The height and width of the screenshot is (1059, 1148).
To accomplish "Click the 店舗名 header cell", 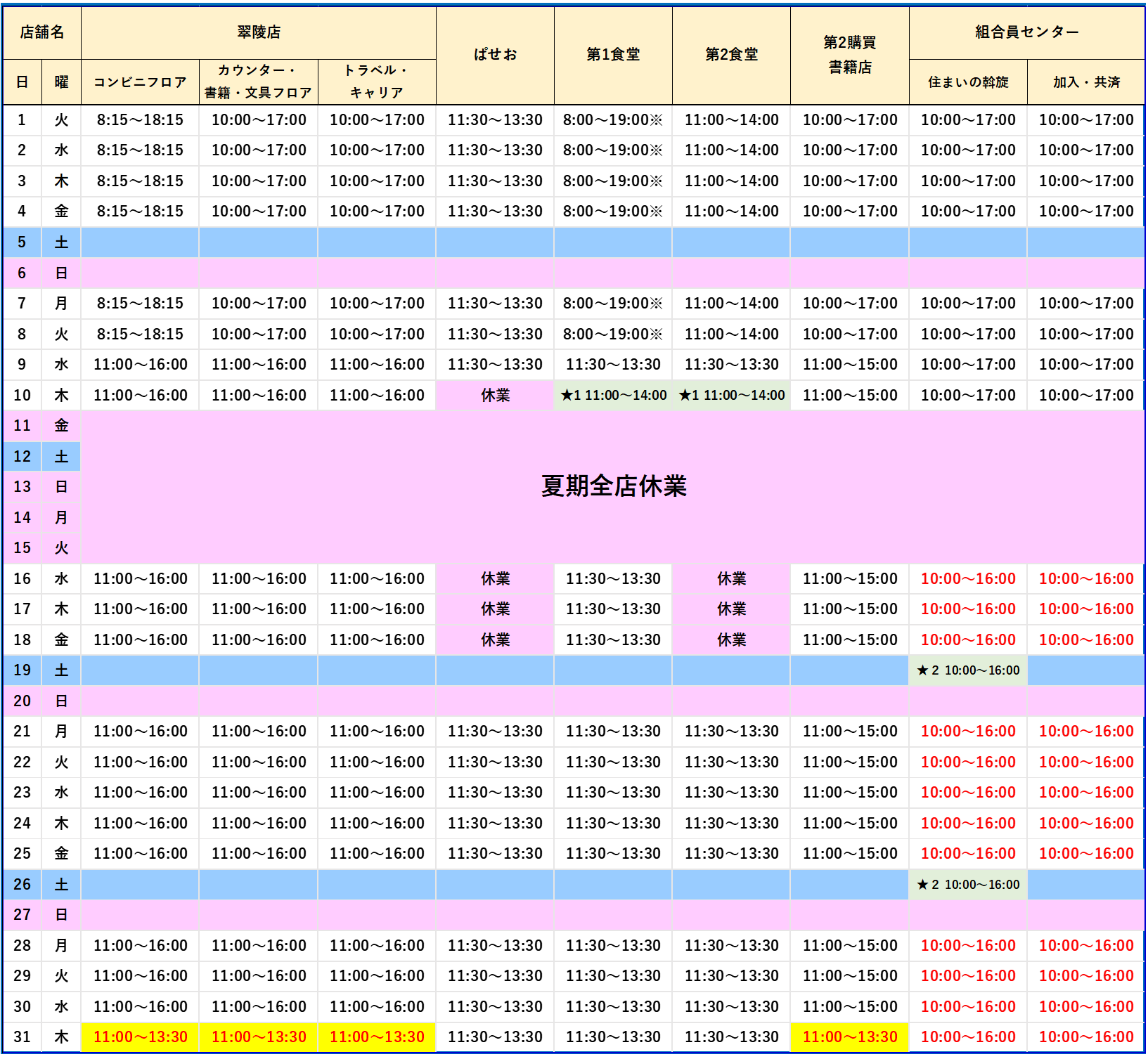I will coord(42,32).
